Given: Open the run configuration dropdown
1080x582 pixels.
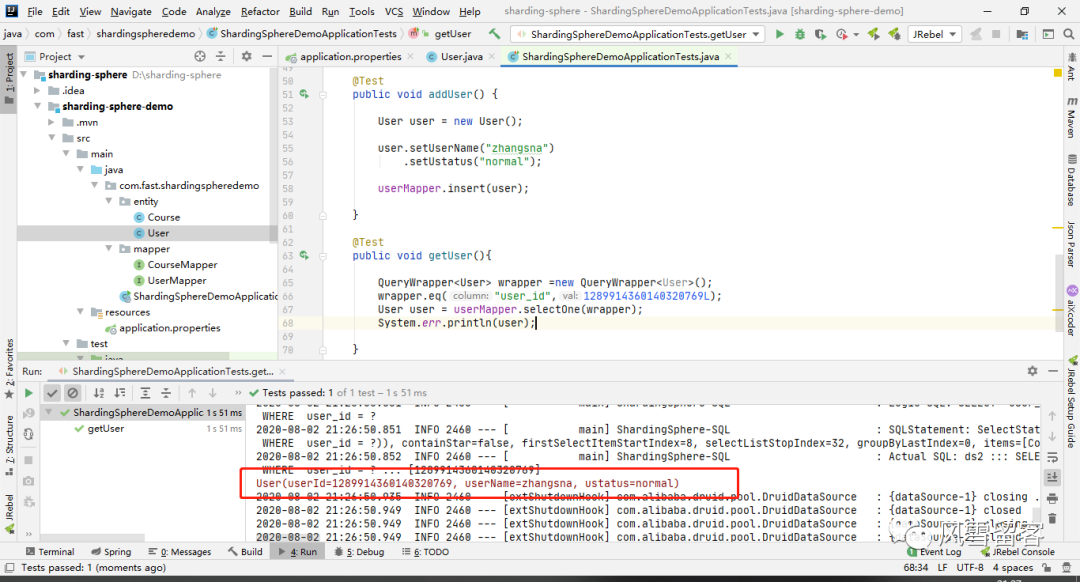Looking at the screenshot, I should point(637,34).
